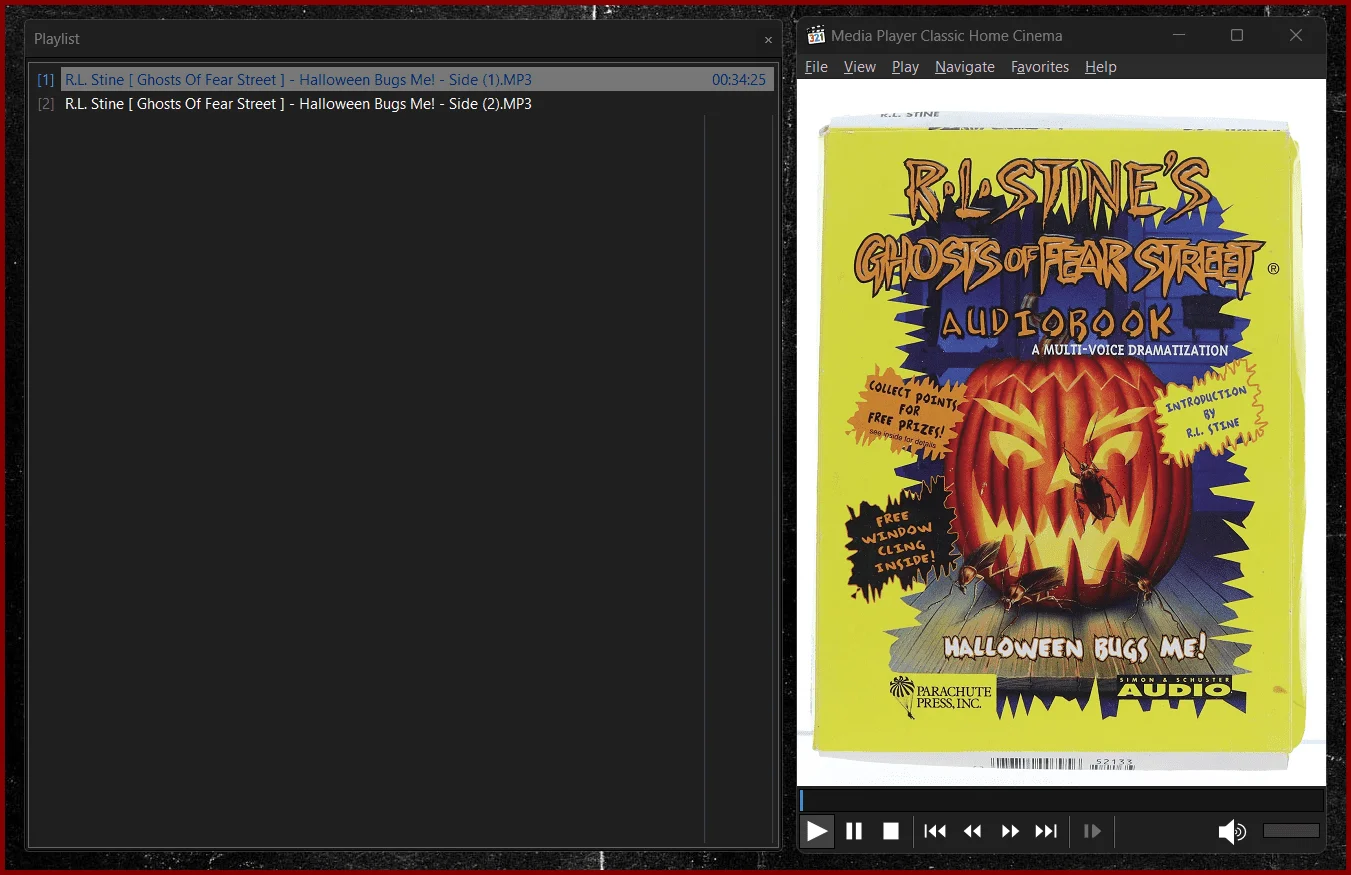Open the Navigate menu

(965, 67)
